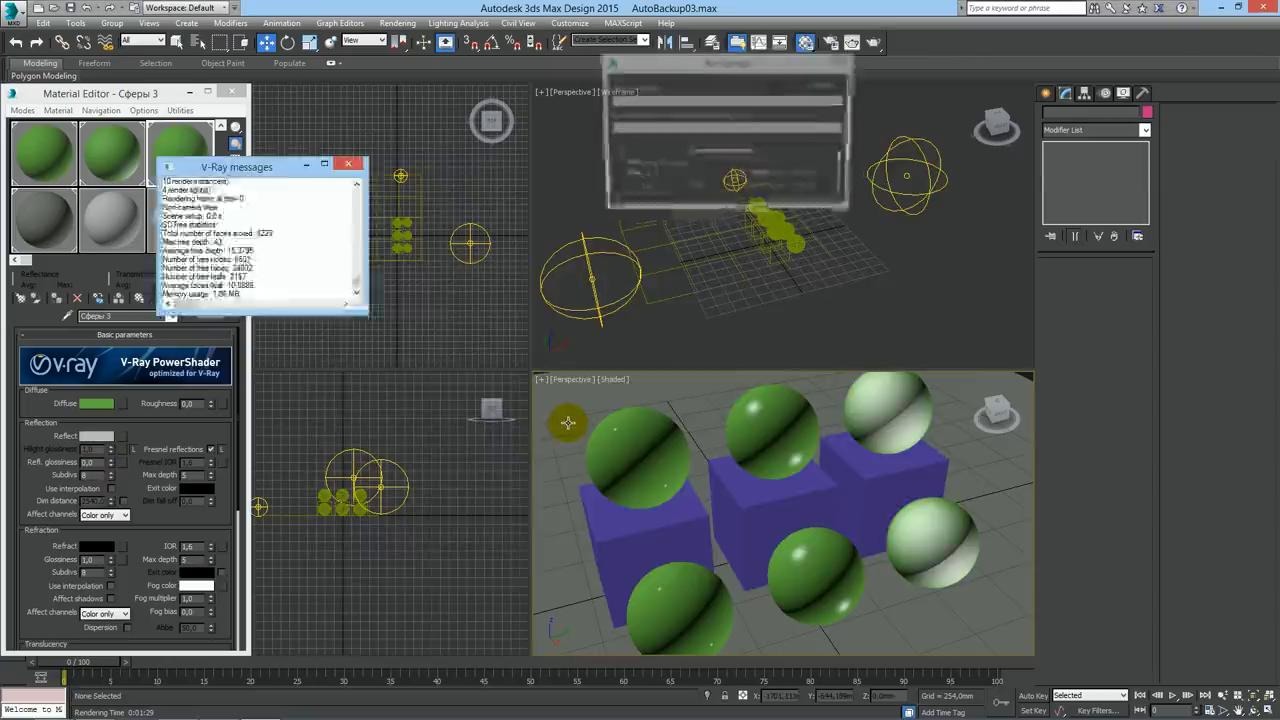This screenshot has height=720, width=1280.
Task: Select the Select and Link tool
Action: point(62,42)
